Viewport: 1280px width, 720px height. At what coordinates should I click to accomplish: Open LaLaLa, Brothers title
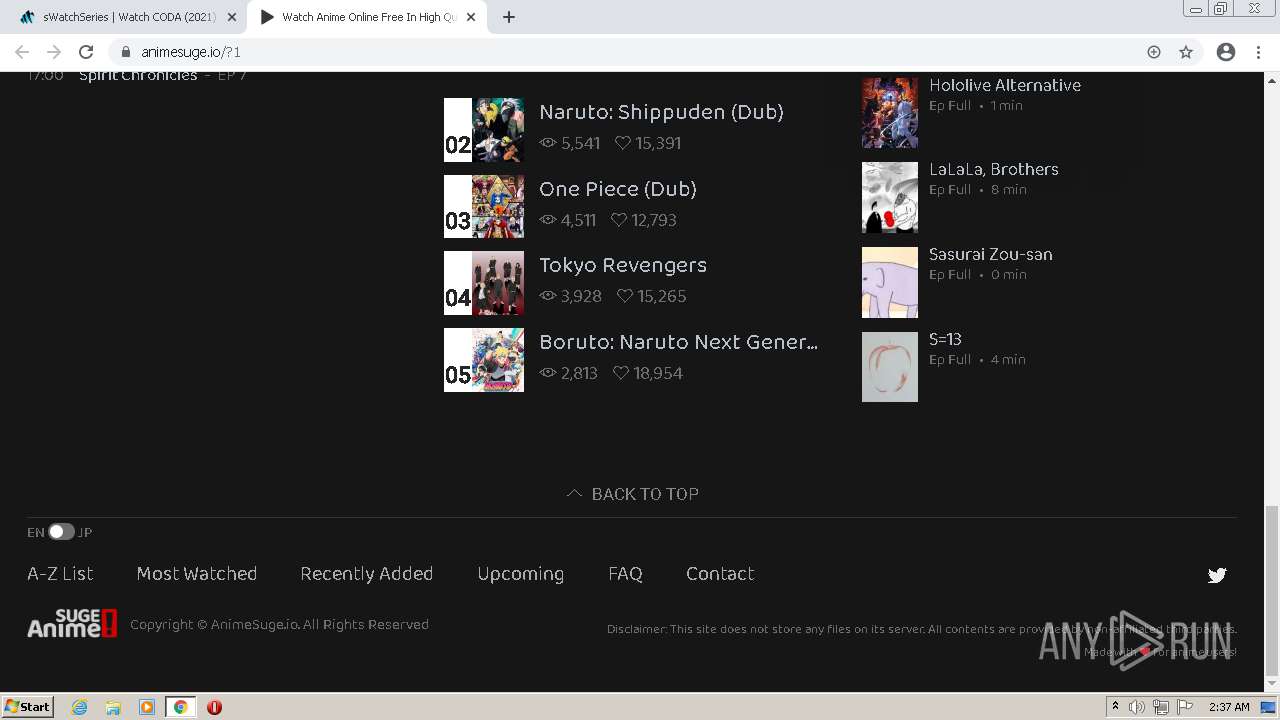994,169
